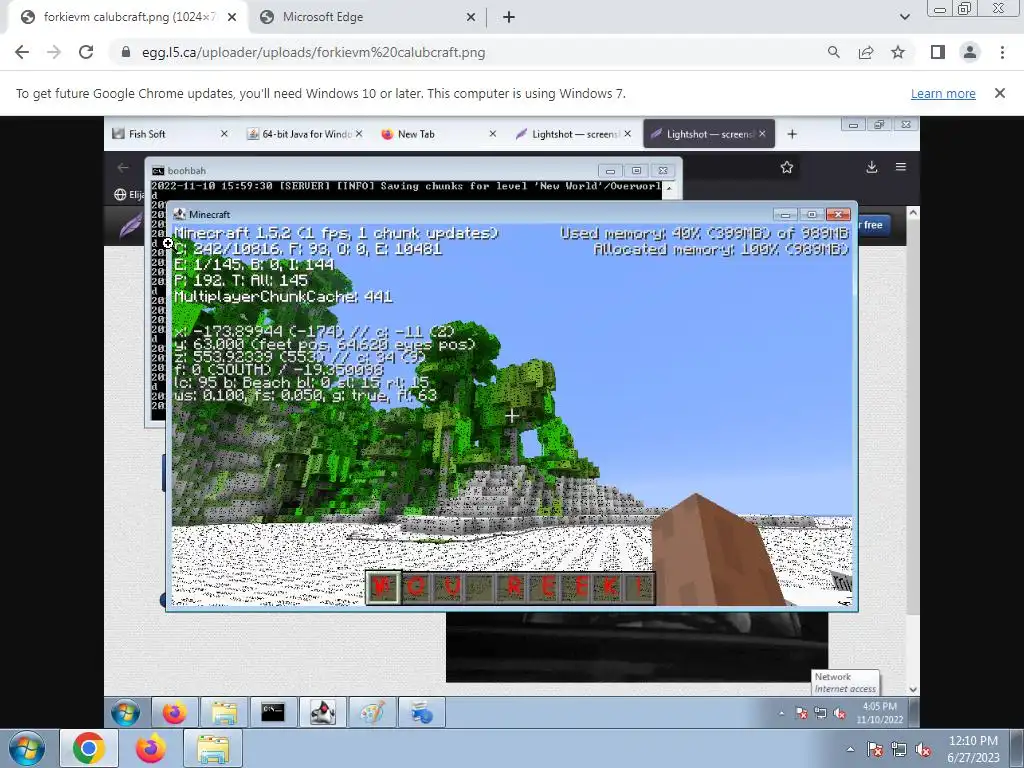Open the Chrome profile avatar button

pyautogui.click(x=970, y=52)
